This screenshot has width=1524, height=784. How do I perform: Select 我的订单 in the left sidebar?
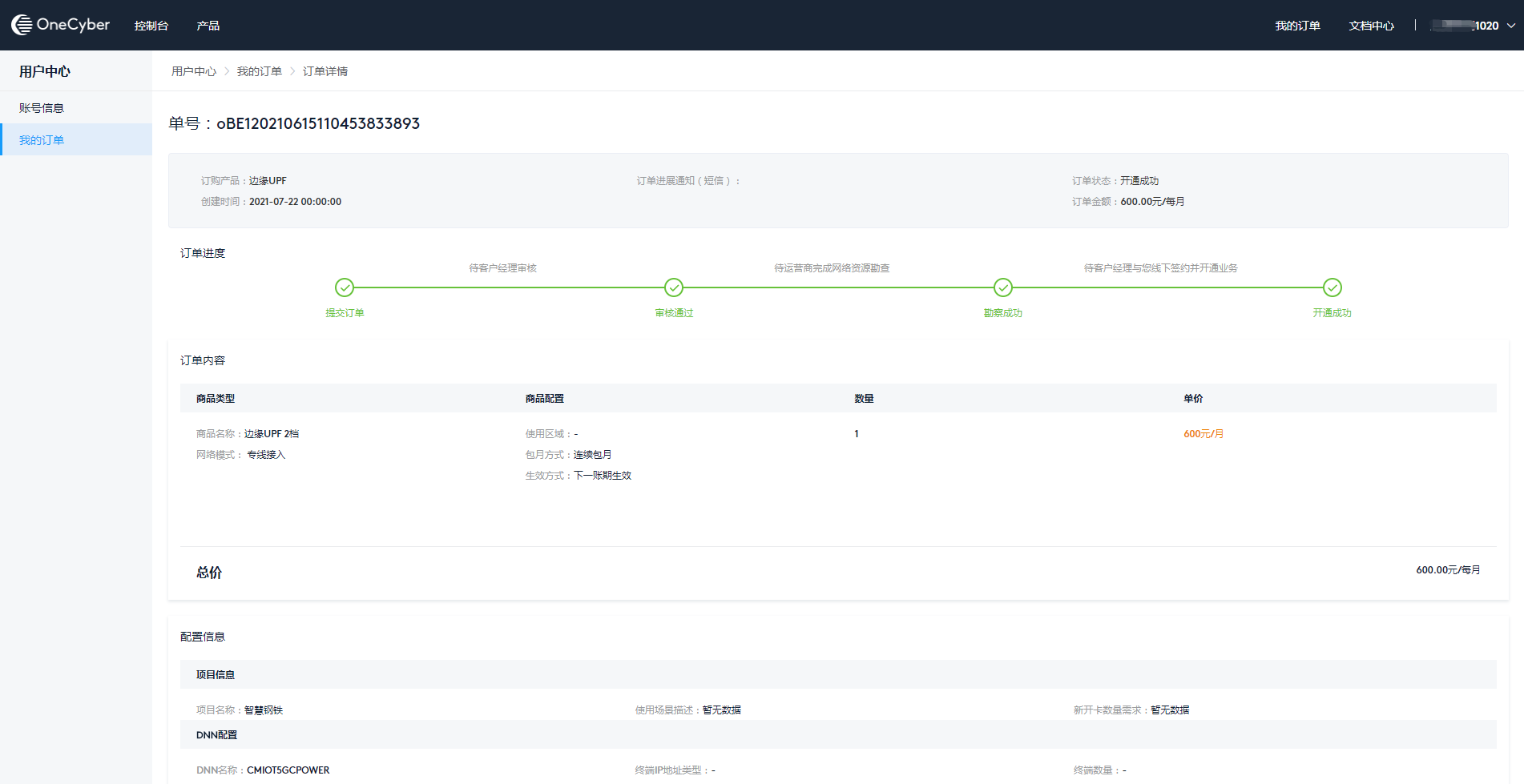42,140
